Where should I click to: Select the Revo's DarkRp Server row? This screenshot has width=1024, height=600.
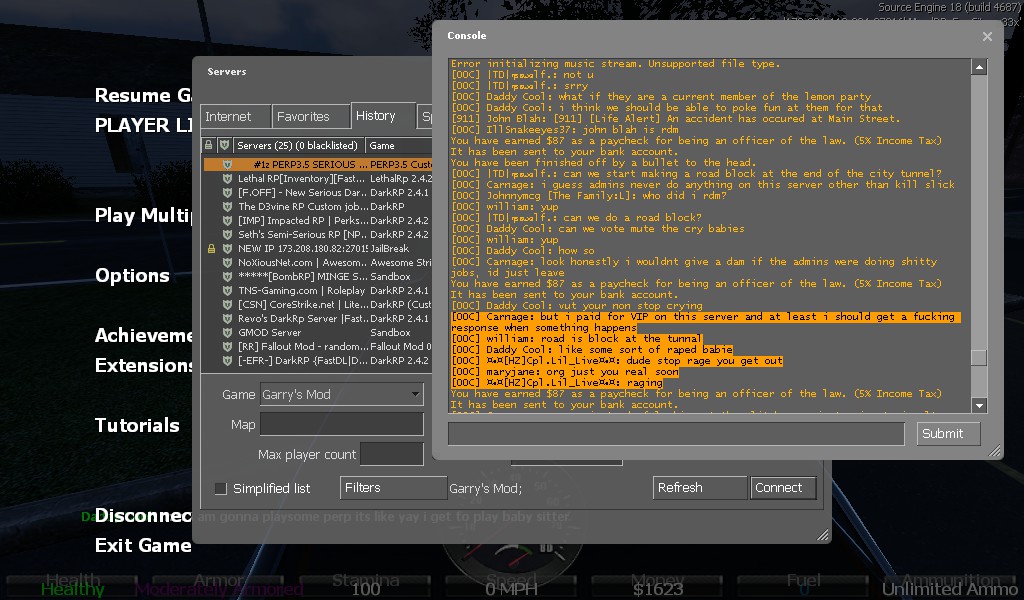[x=317, y=319]
